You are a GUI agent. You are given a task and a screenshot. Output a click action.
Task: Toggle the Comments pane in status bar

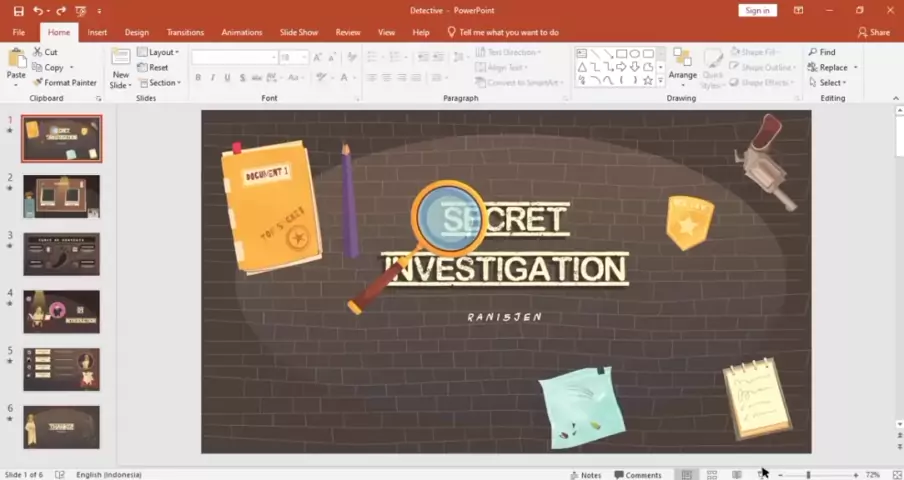(x=638, y=475)
